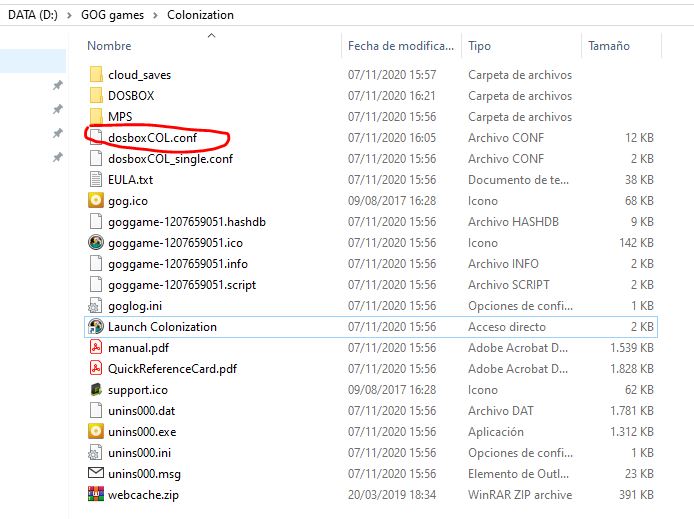Click the 20/03/2019 18:34 date cell
The image size is (694, 519).
point(392,495)
